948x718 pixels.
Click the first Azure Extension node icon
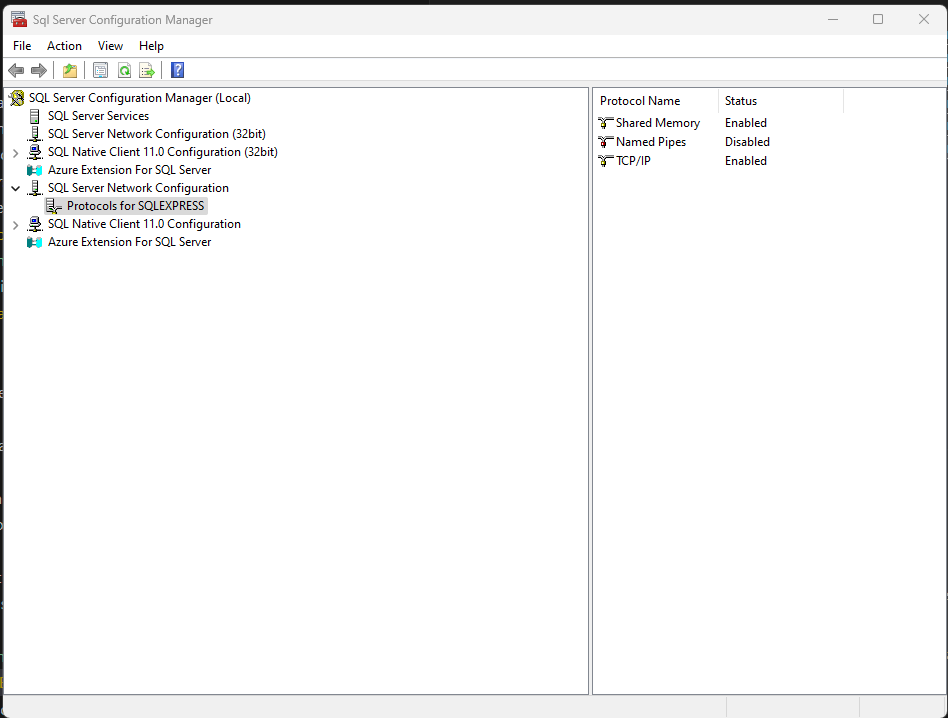[x=35, y=170]
